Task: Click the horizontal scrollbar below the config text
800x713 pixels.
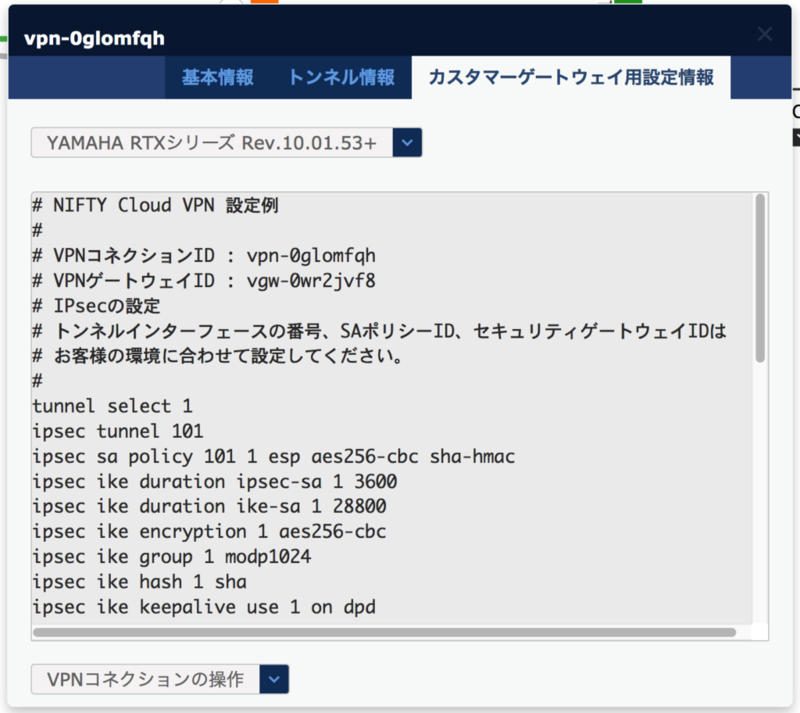Action: pyautogui.click(x=390, y=631)
